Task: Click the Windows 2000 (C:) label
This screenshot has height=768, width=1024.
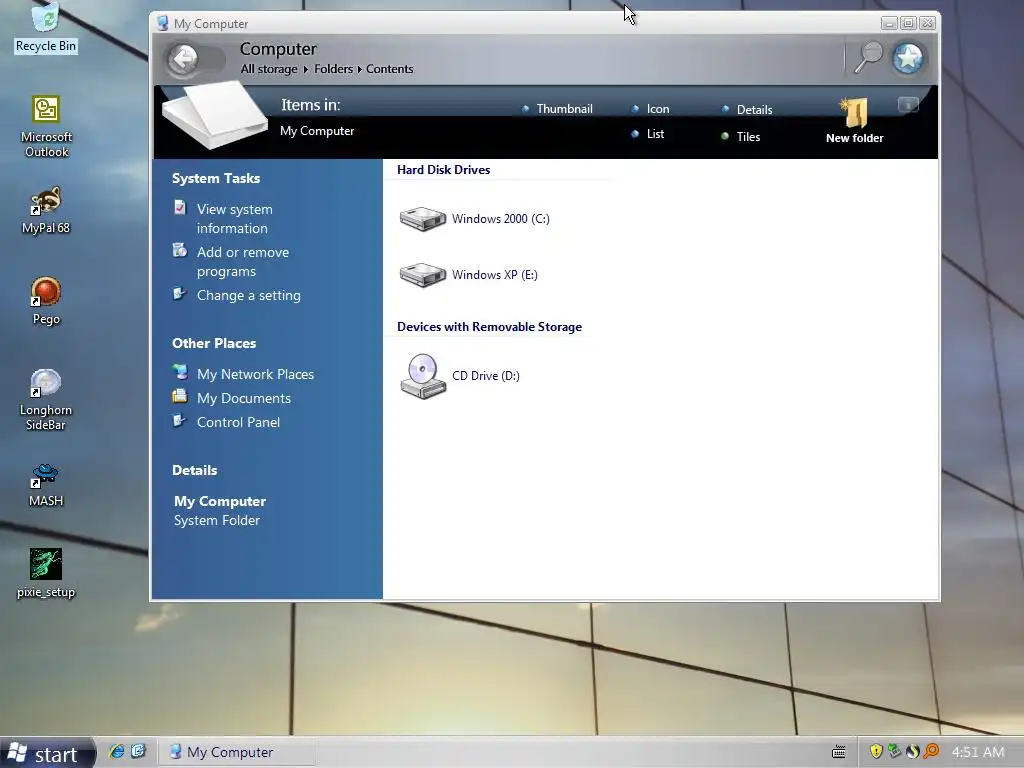Action: 501,219
